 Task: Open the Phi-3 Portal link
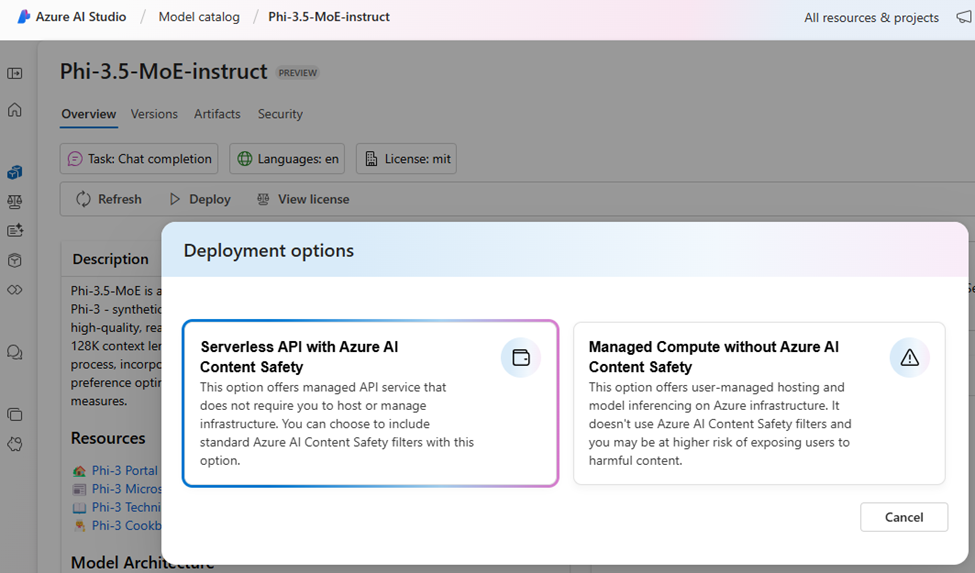tap(125, 470)
